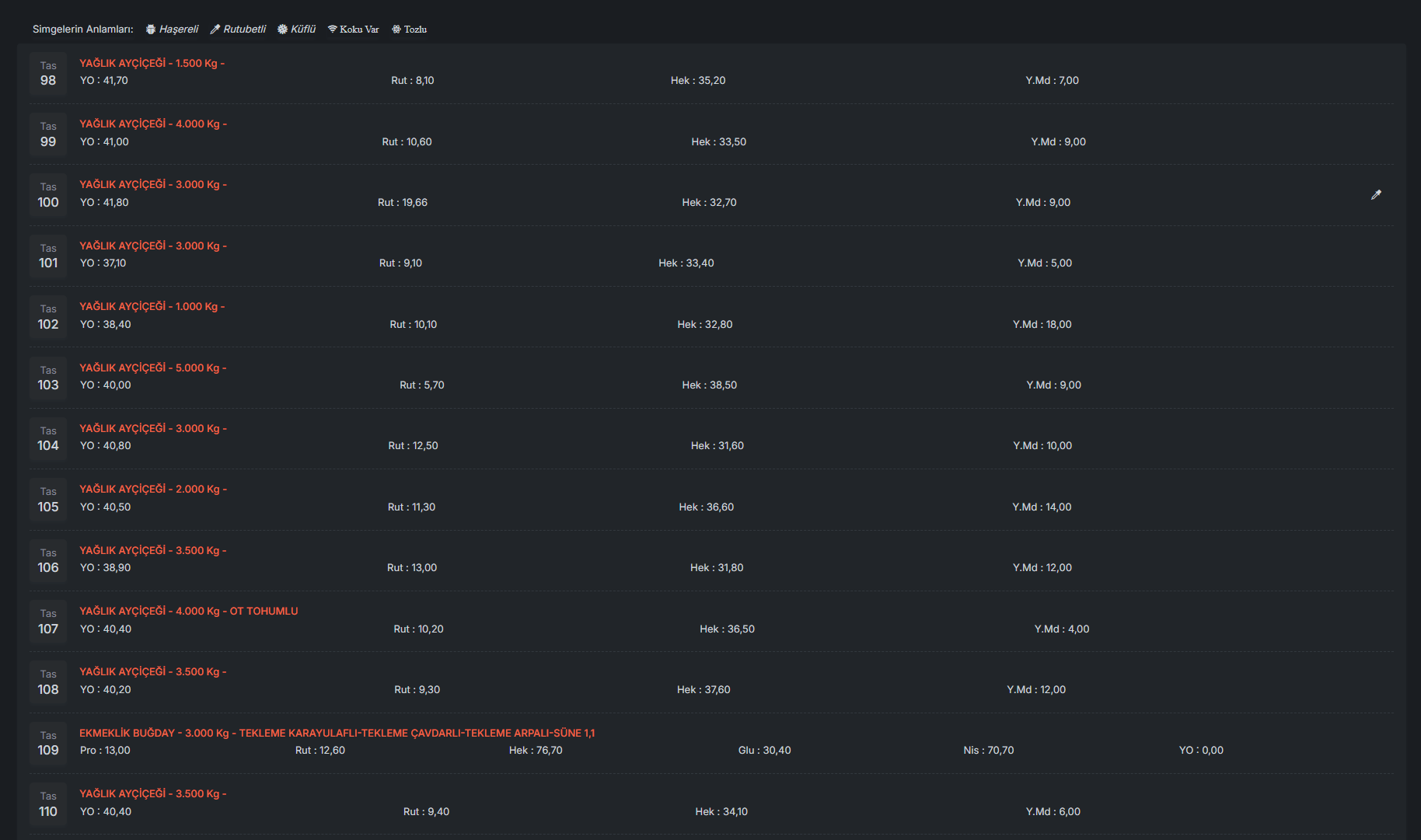Click the Küflü icon in the legend
This screenshot has width=1421, height=840.
coord(282,30)
